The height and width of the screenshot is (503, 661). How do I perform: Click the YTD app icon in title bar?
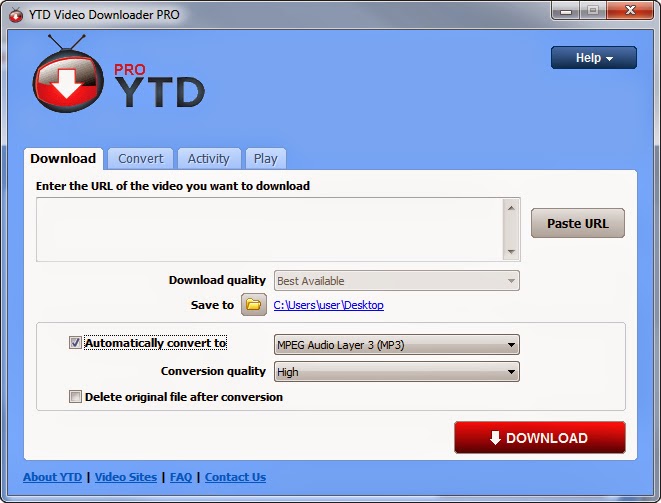coord(16,15)
